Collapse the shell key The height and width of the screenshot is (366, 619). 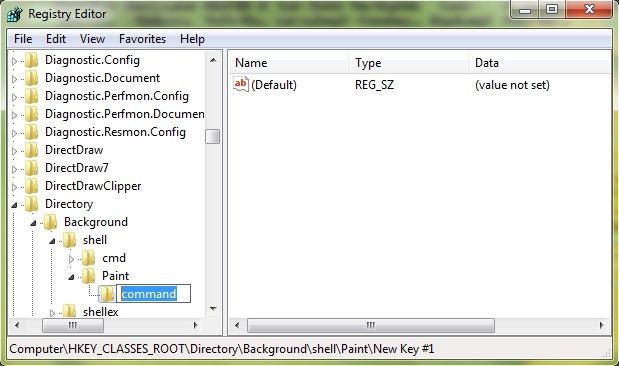pos(53,241)
